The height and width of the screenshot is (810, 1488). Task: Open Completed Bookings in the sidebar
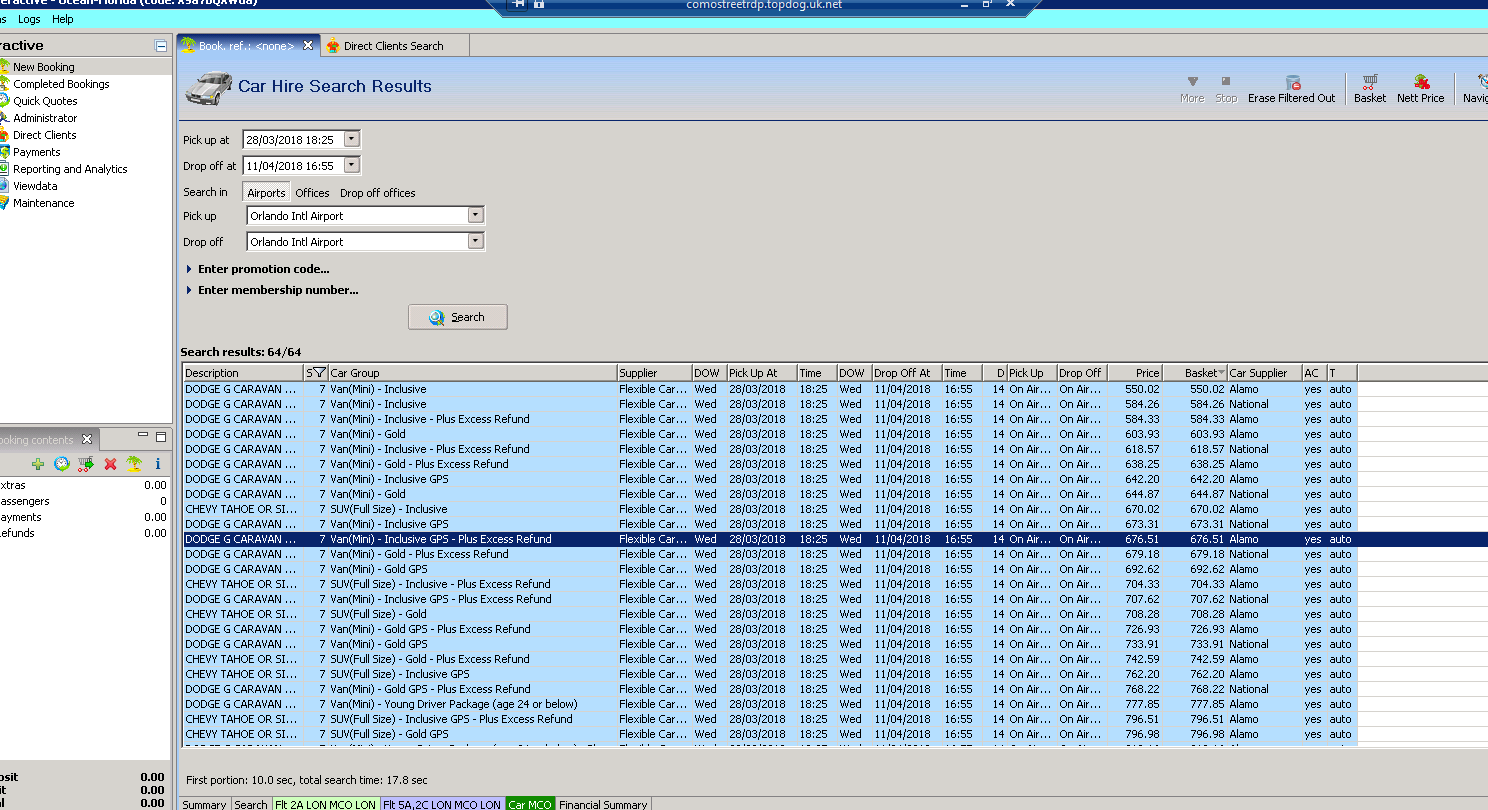point(61,84)
